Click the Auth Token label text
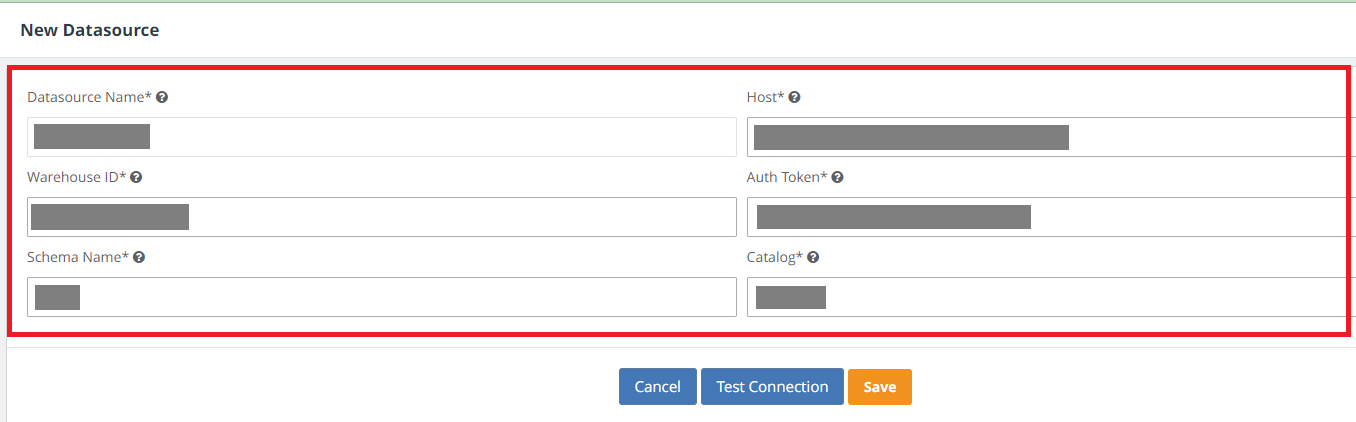The height and width of the screenshot is (422, 1356). 786,177
